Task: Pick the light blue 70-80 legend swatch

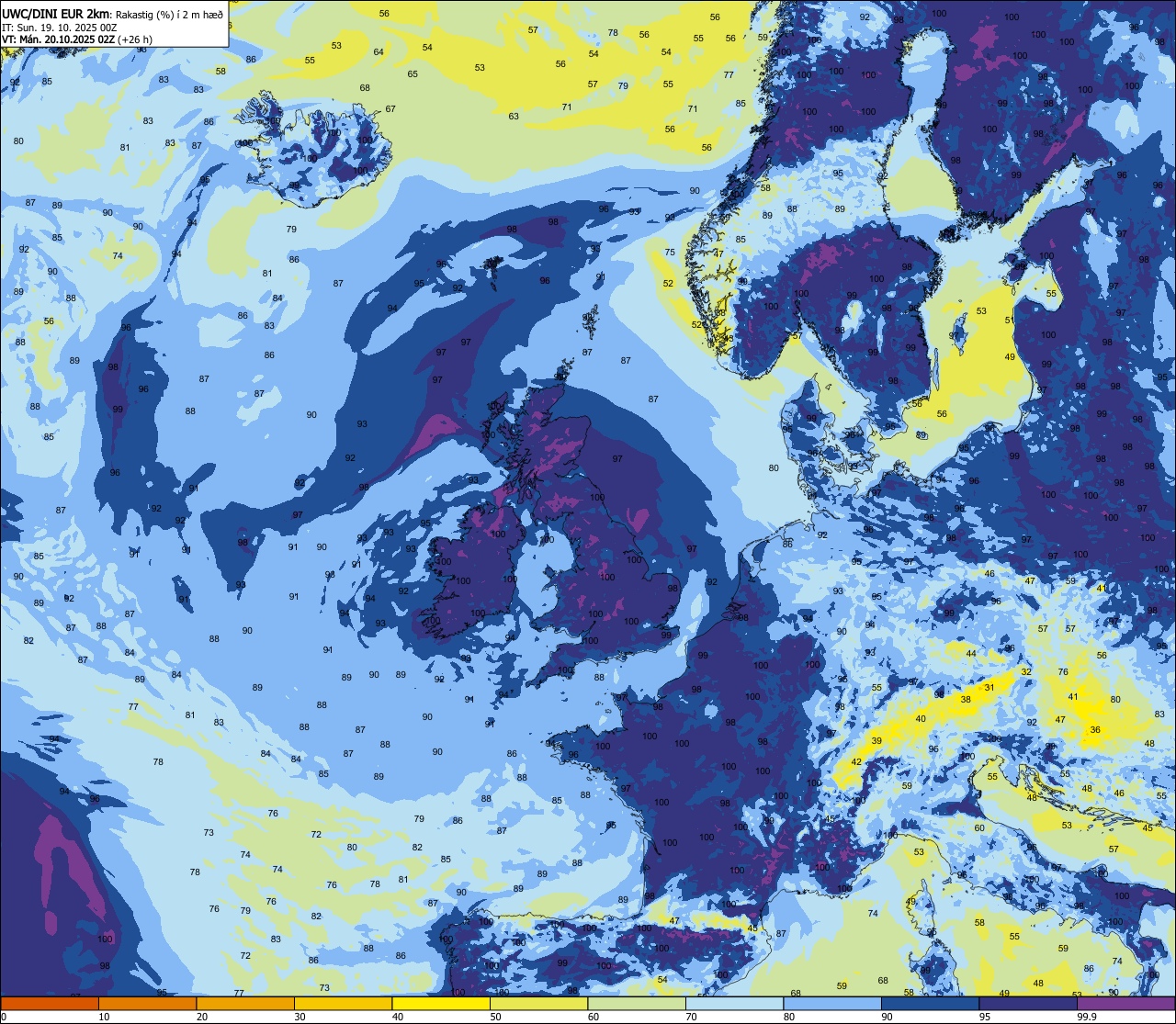Action: pos(734,1003)
